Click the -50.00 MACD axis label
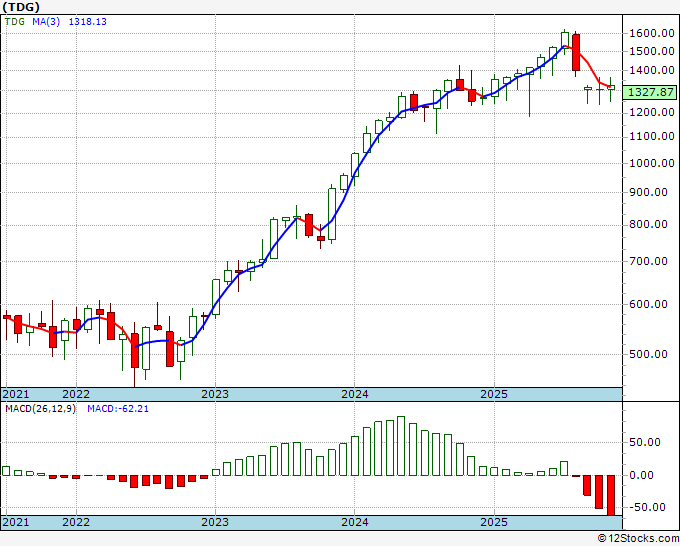 click(647, 507)
